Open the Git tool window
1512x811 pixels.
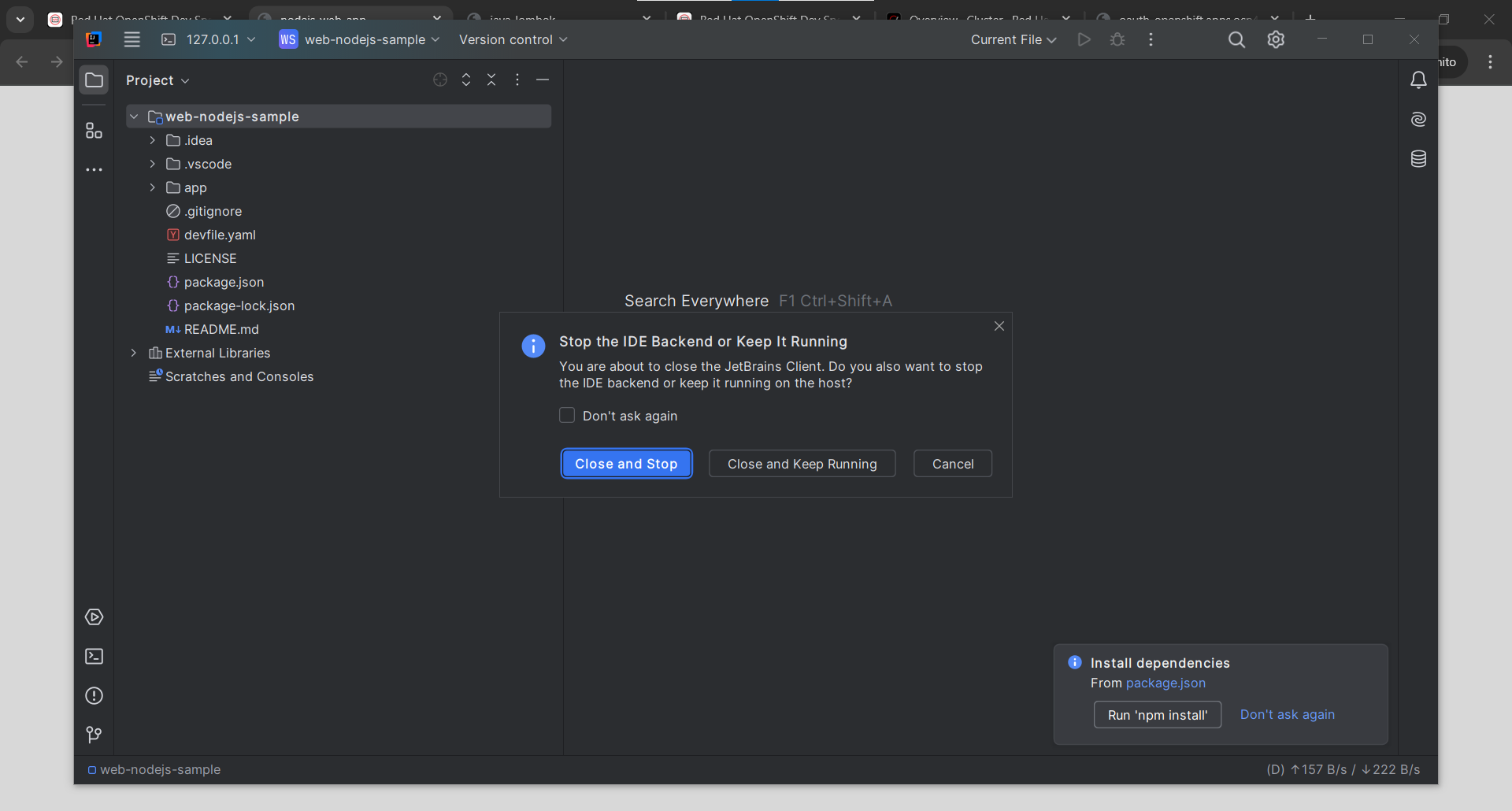click(94, 735)
